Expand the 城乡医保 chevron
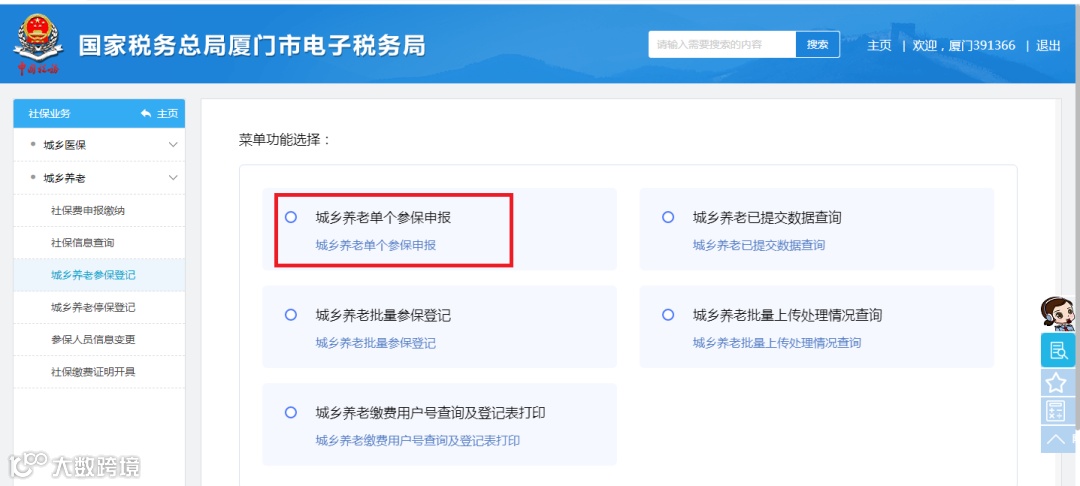Image resolution: width=1080 pixels, height=486 pixels. pyautogui.click(x=173, y=145)
